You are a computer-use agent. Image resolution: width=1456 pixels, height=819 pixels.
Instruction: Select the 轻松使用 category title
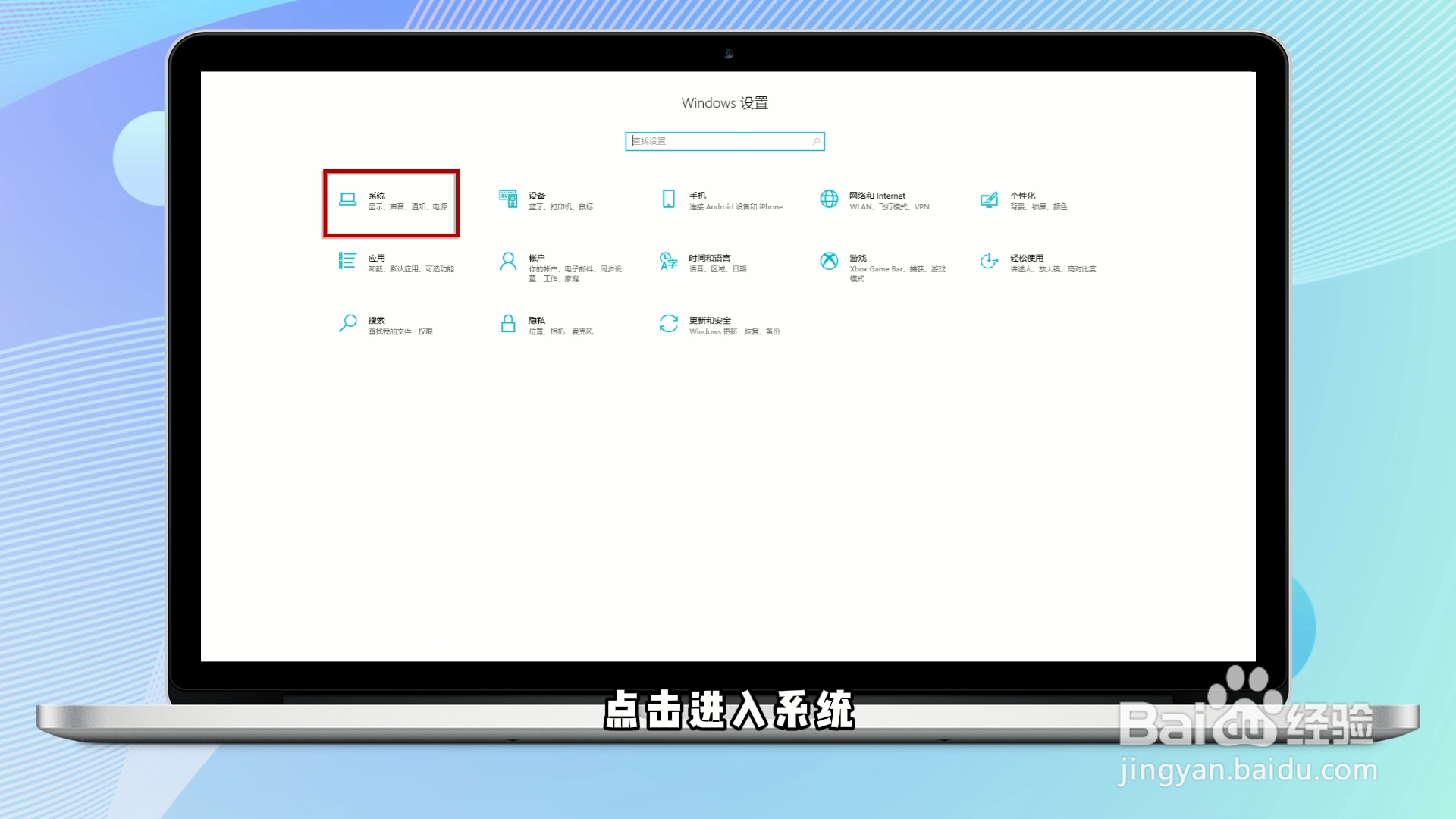(x=1027, y=258)
